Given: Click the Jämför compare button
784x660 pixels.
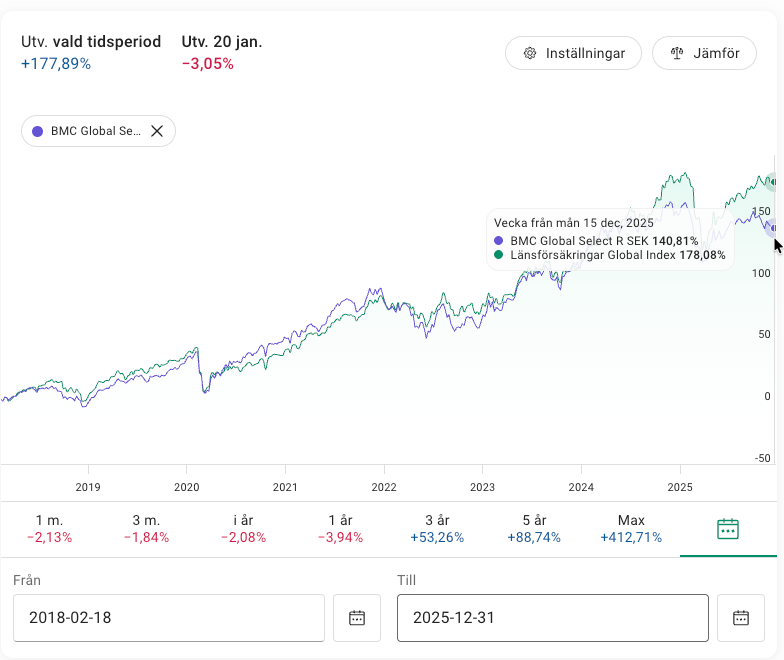Looking at the screenshot, I should [704, 53].
